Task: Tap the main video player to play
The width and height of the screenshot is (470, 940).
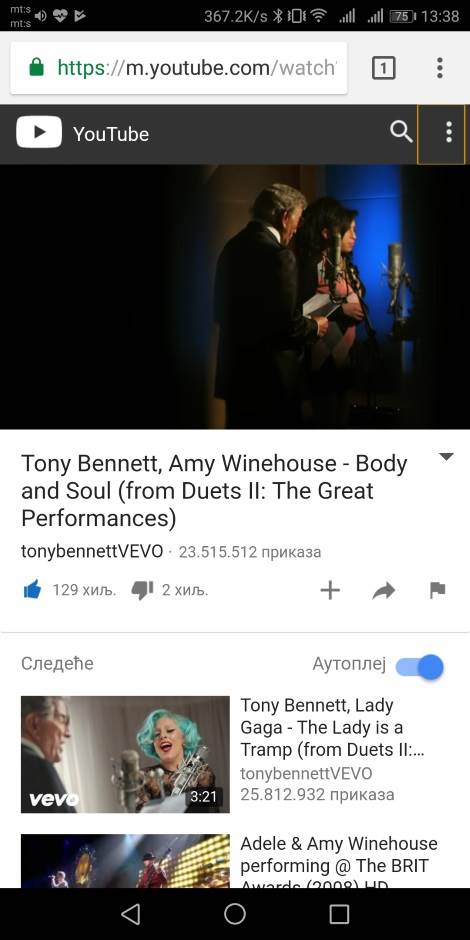Action: 235,297
